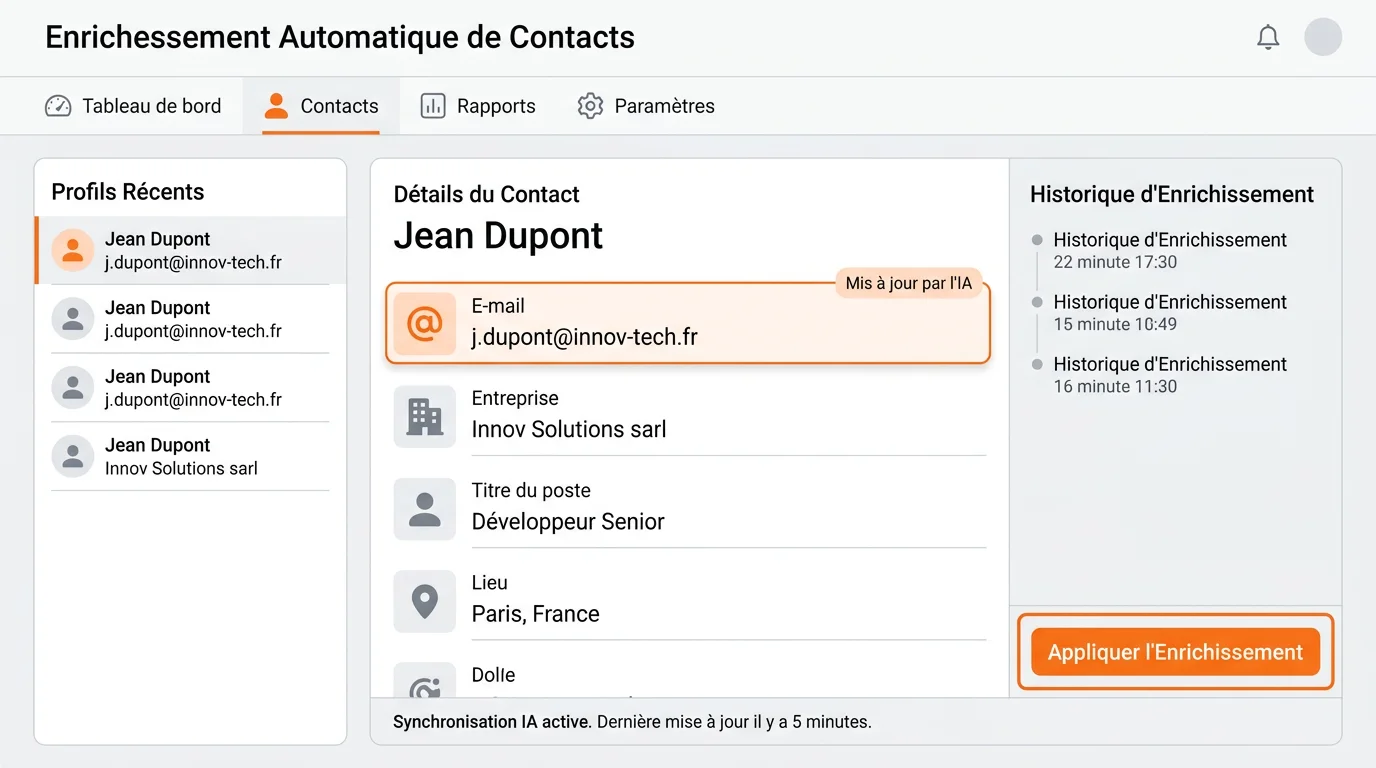Click the Lieu map pin icon
The image size is (1376, 768).
(x=424, y=601)
